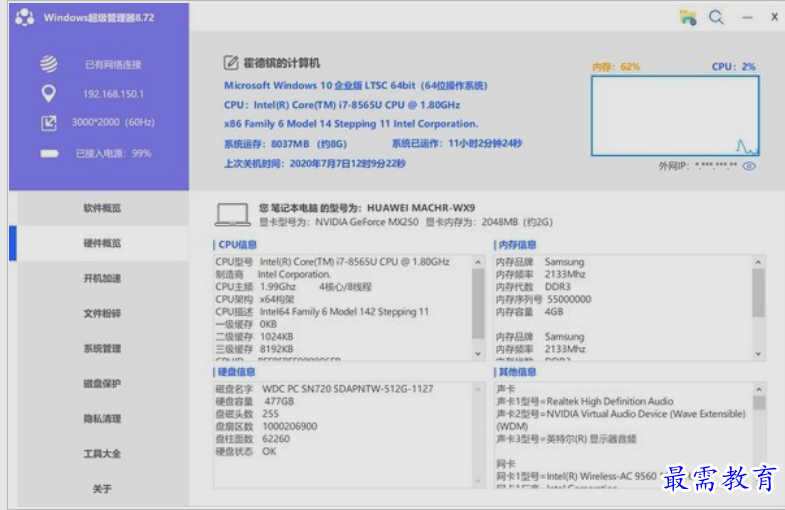
Task: Click CPU主频 1.99Ghz row
Action: click(x=293, y=287)
